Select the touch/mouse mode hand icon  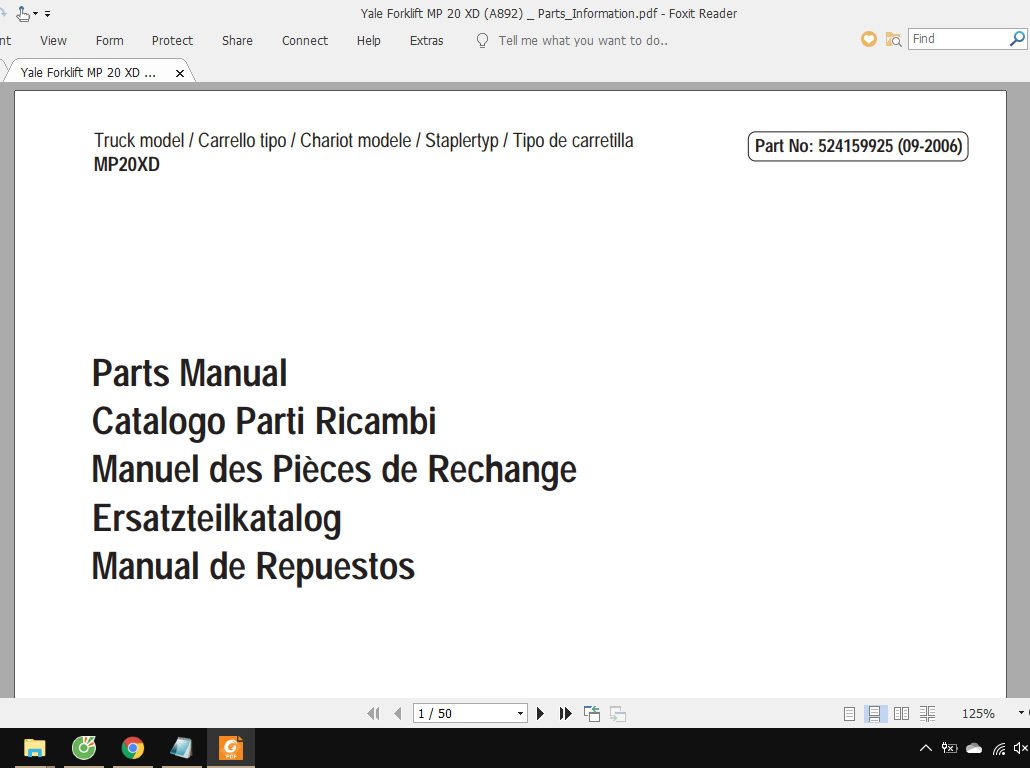23,14
